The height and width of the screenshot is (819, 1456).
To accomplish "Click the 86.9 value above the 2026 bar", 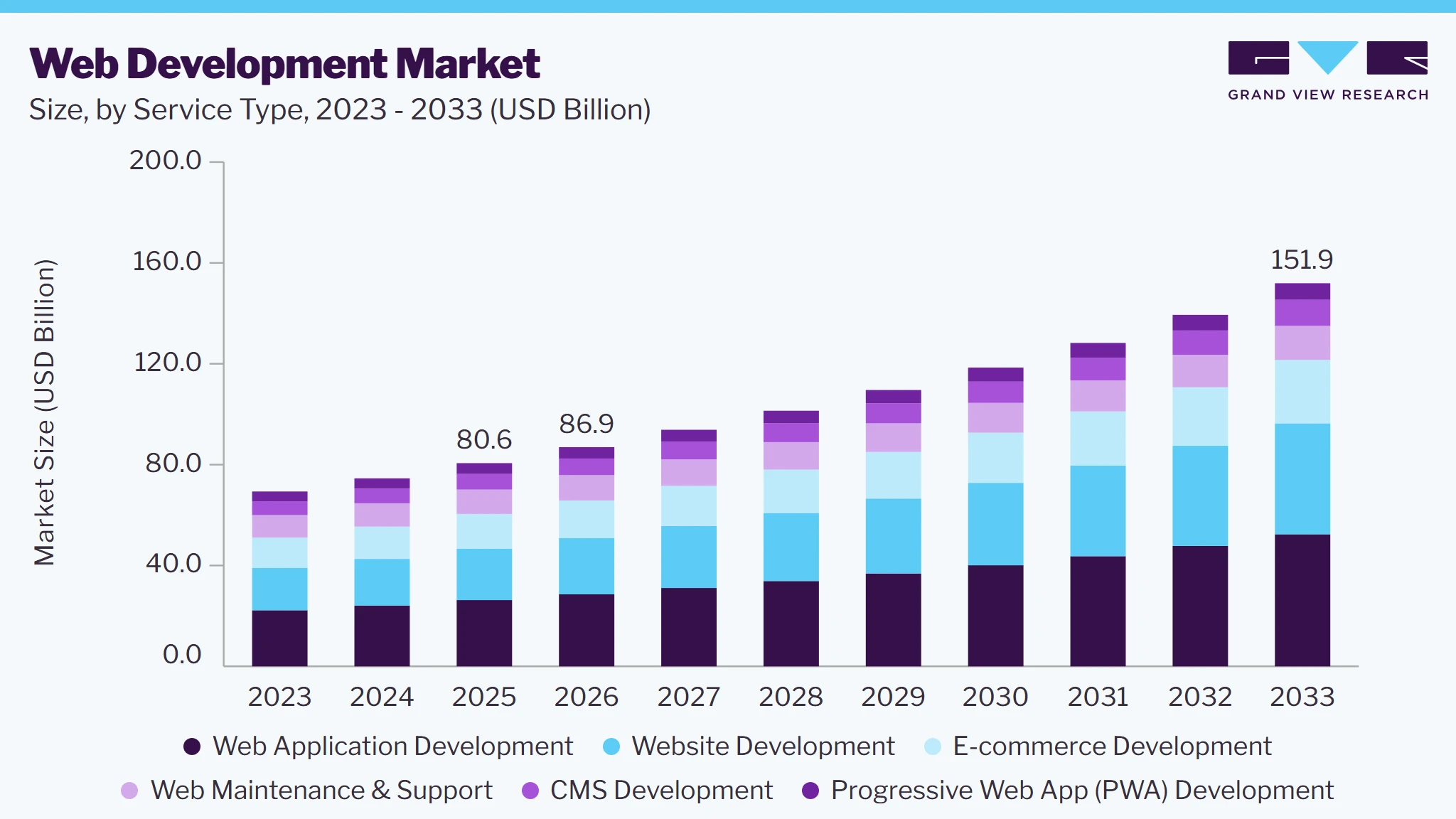I will 586,424.
